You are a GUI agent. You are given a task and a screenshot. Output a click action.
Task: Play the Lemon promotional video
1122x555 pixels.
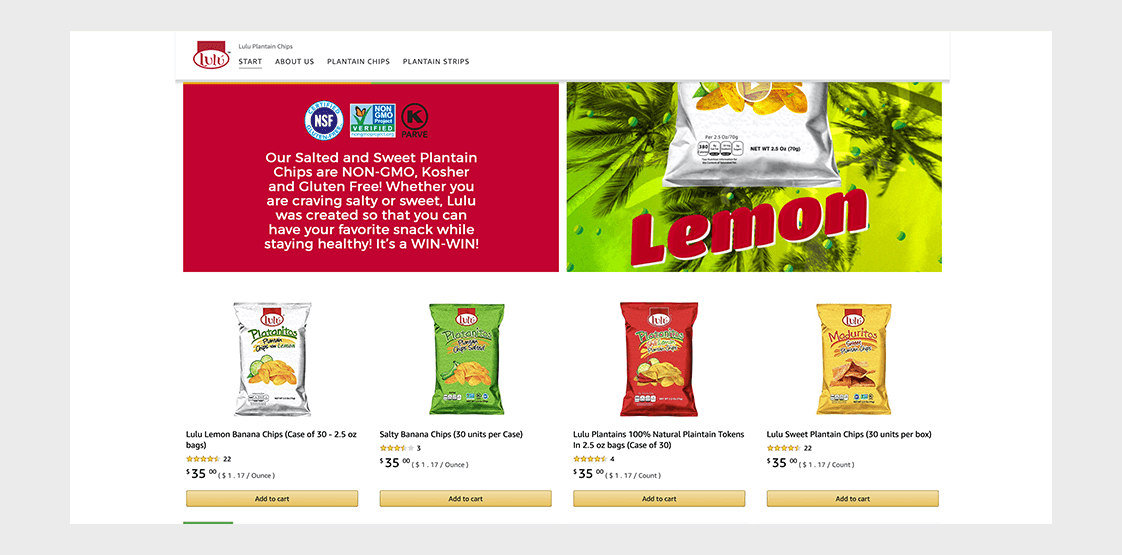tap(754, 89)
